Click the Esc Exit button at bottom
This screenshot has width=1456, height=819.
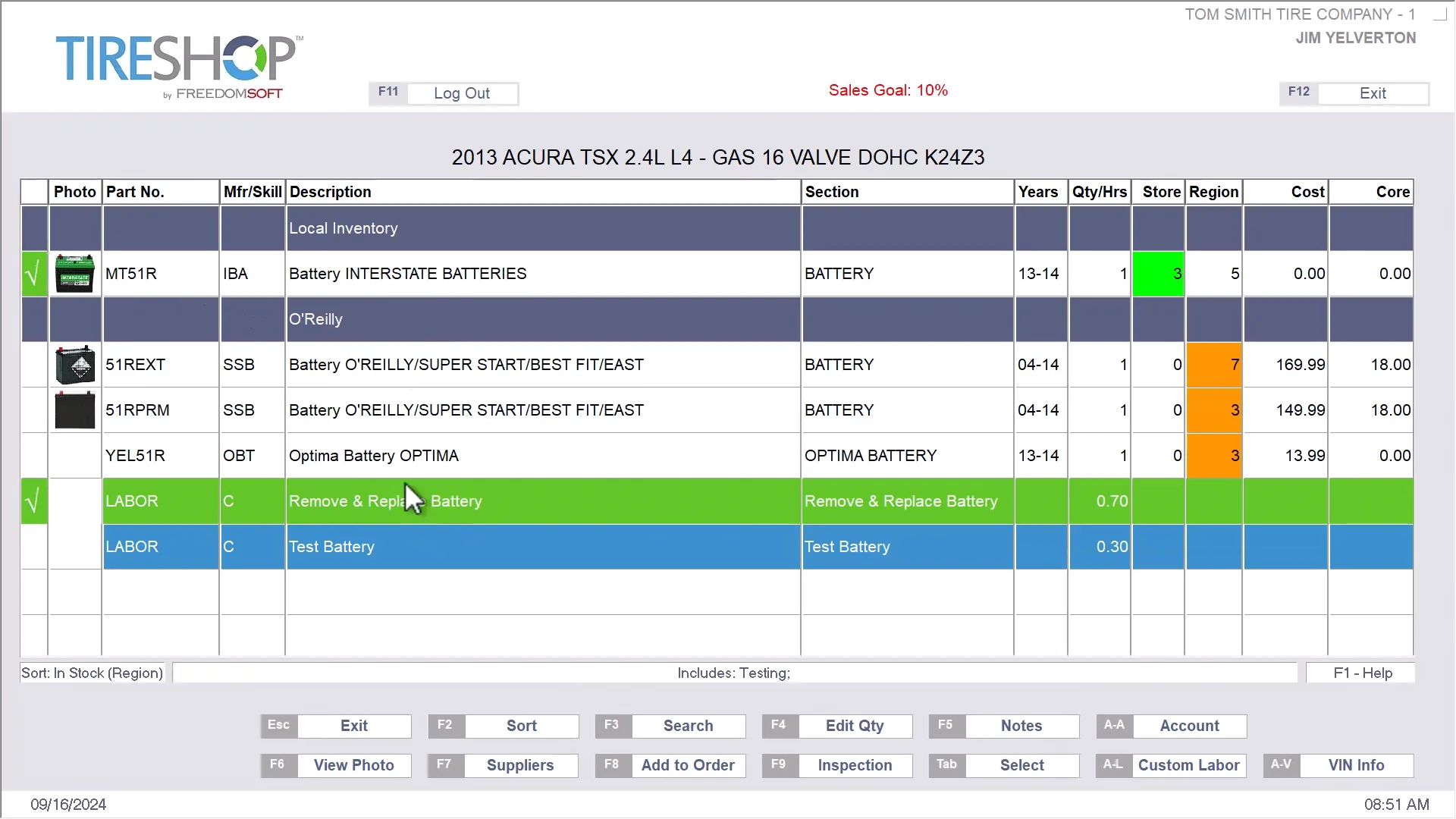pyautogui.click(x=336, y=726)
